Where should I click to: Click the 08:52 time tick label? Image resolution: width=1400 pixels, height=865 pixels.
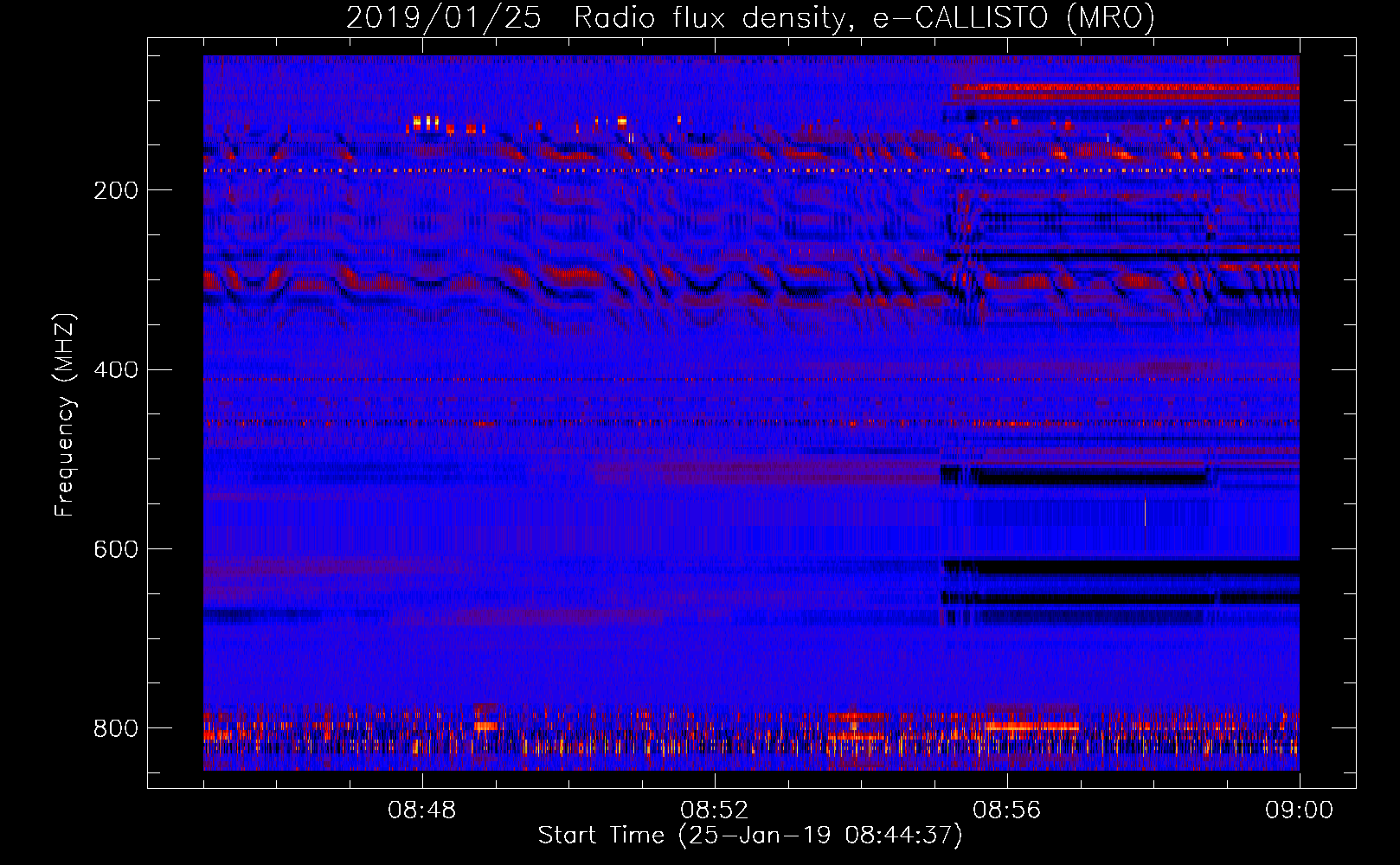click(x=714, y=811)
